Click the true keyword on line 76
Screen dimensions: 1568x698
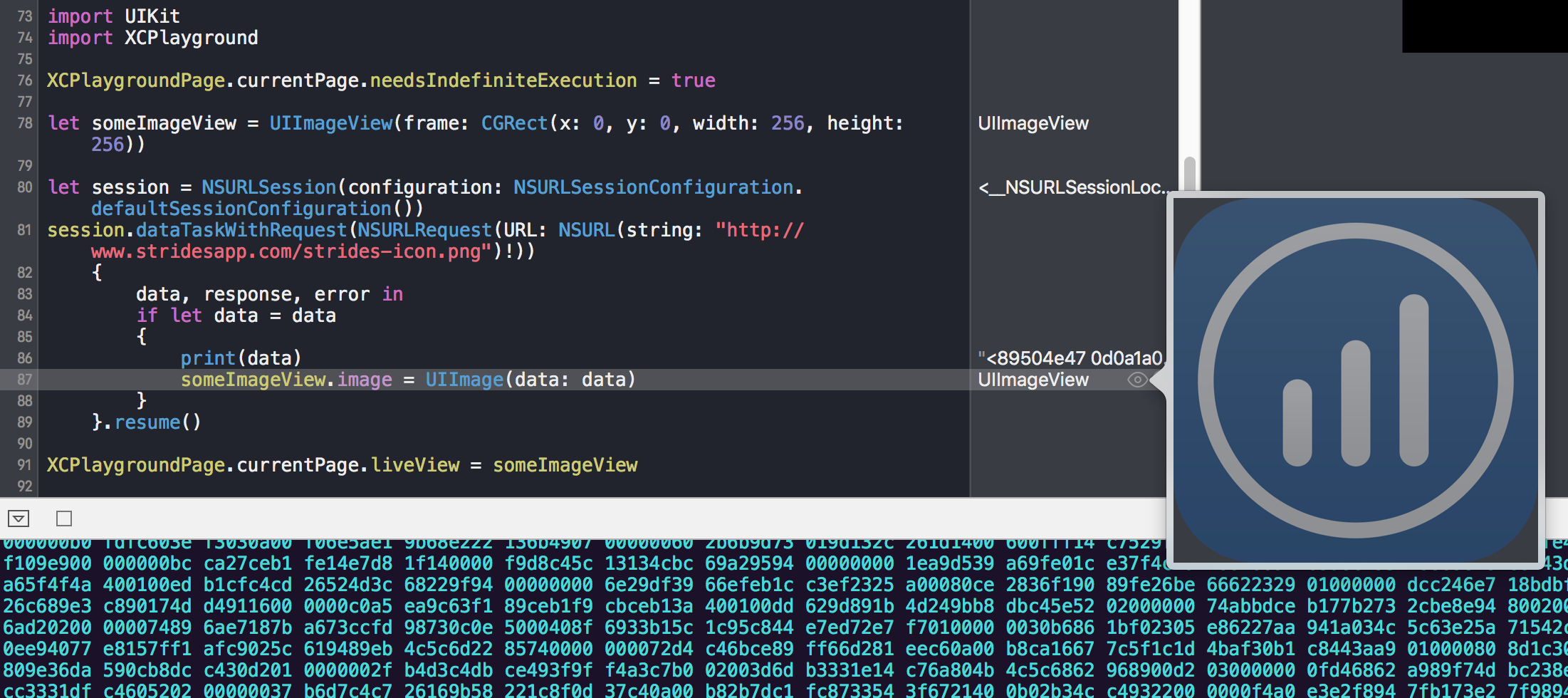pyautogui.click(x=694, y=80)
